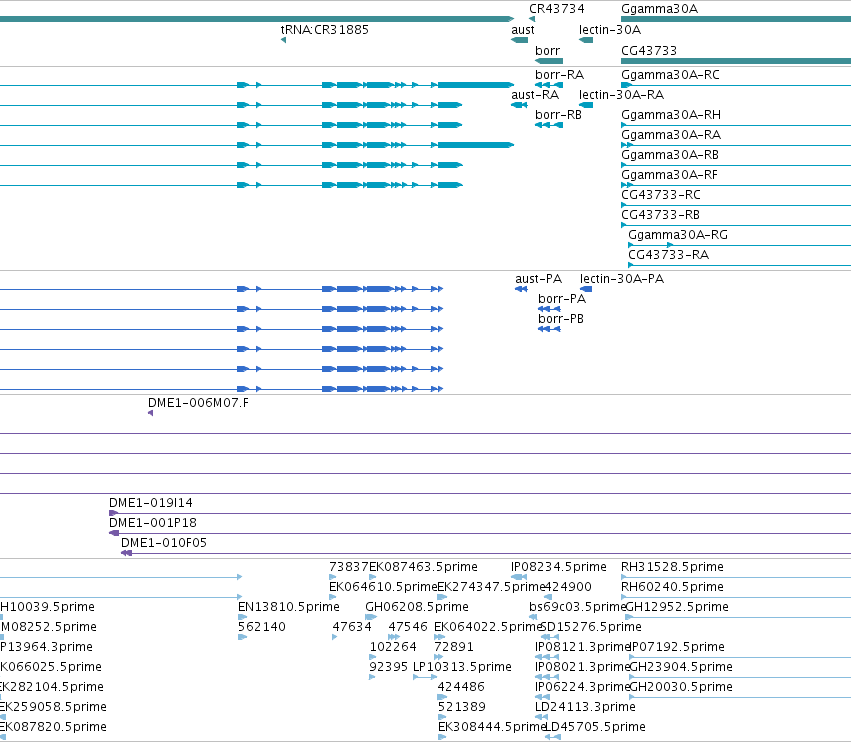Viewport: 851px width, 742px height.
Task: Click the GH12952.5prime EST label
Action: [677, 607]
